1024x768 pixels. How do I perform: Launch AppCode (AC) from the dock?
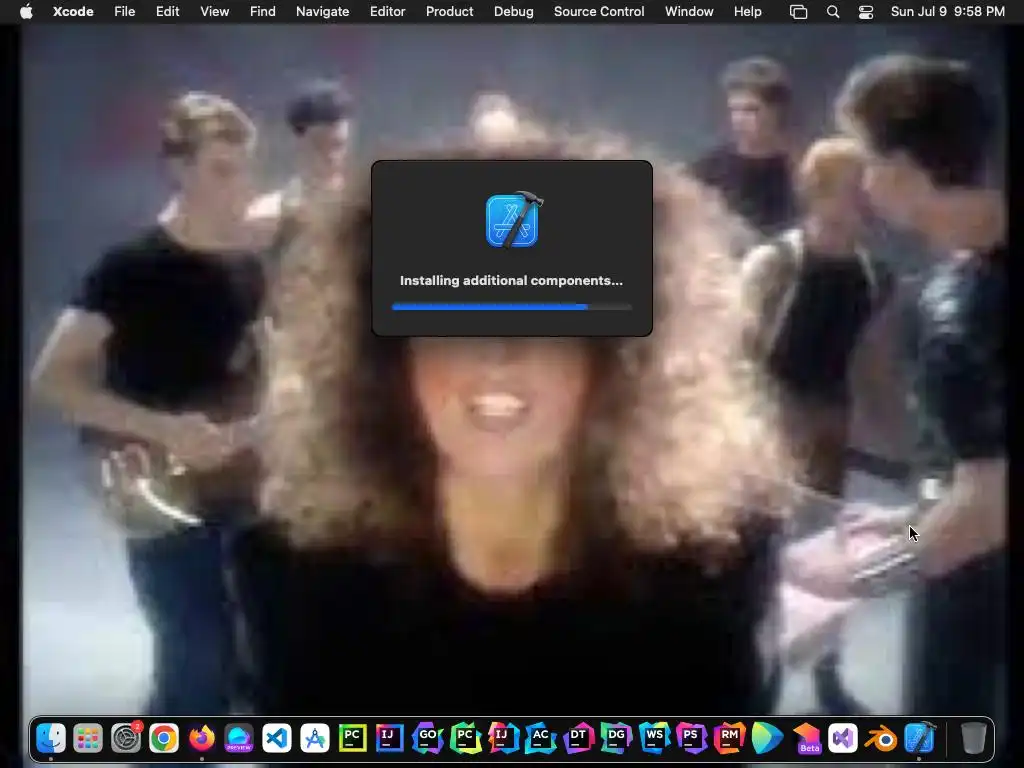[x=541, y=739]
